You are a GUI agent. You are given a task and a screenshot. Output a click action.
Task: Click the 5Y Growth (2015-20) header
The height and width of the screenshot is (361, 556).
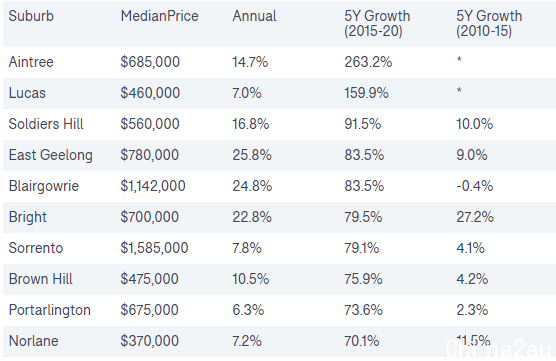[x=377, y=23]
